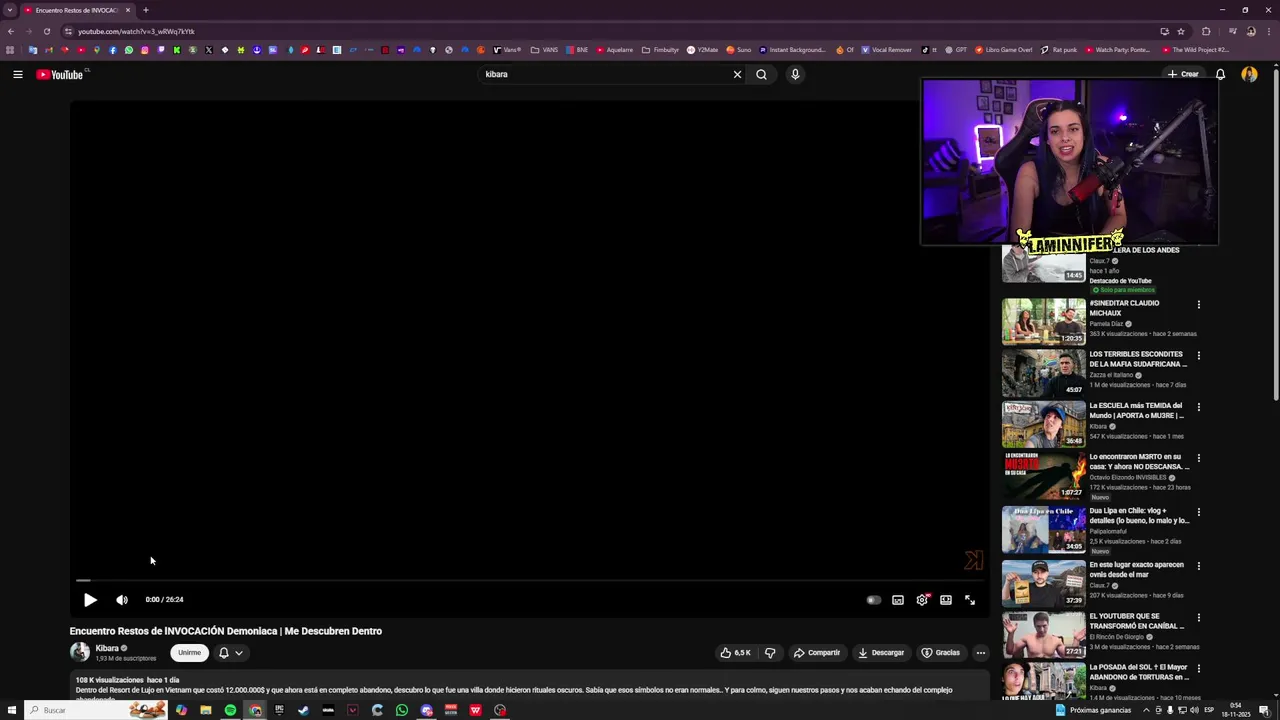This screenshot has height=720, width=1280.
Task: Switch to theater mode view
Action: pyautogui.click(x=946, y=600)
